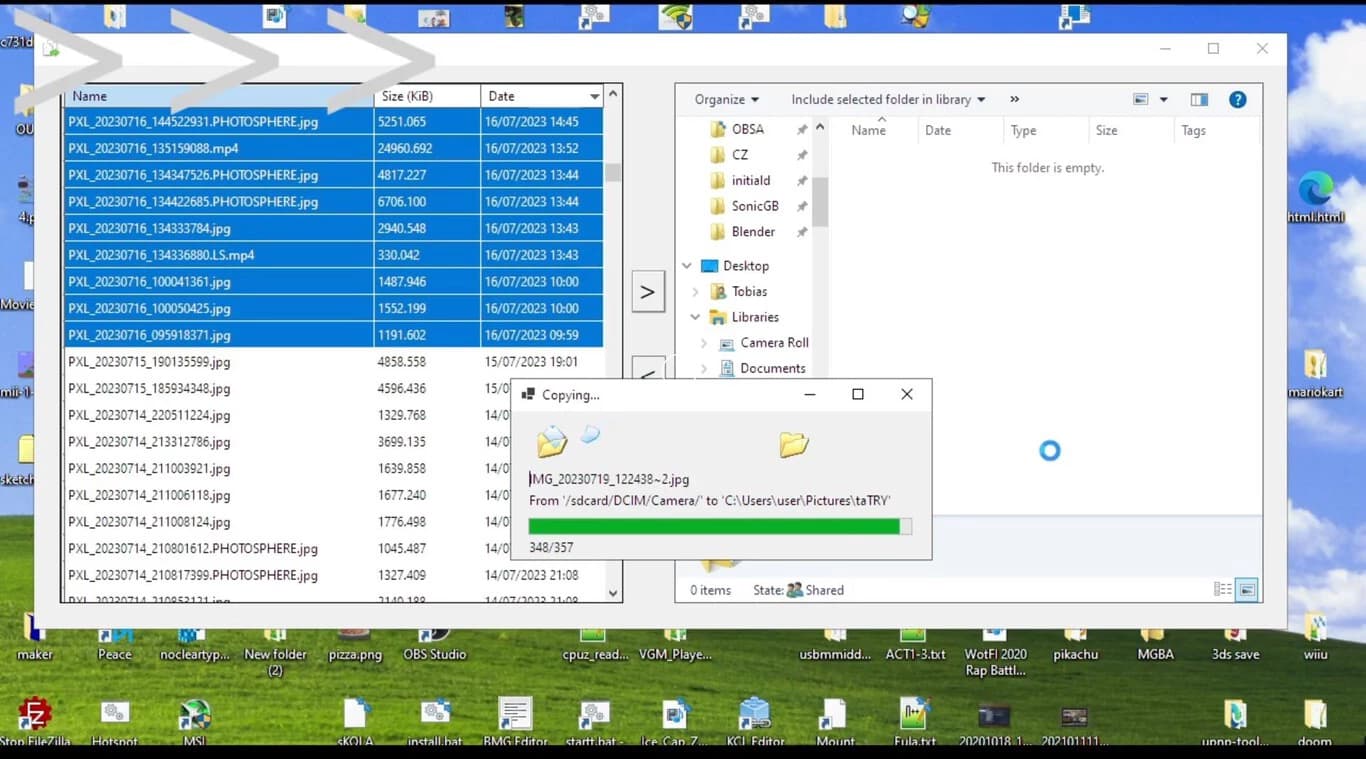This screenshot has width=1366, height=759.
Task: Expand the Documents tree node
Action: coord(704,368)
